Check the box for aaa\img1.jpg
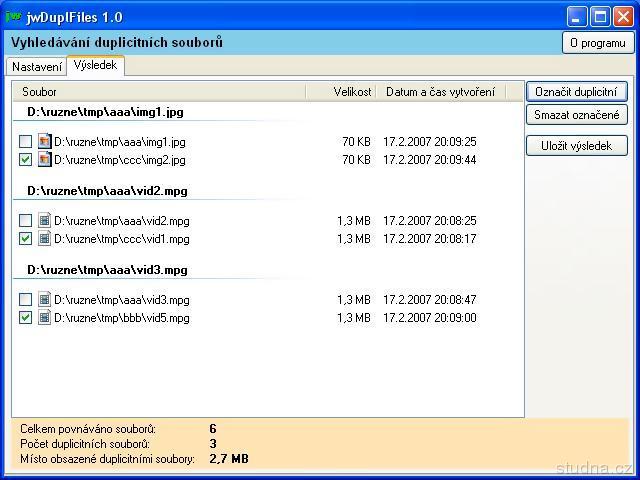 click(x=26, y=142)
